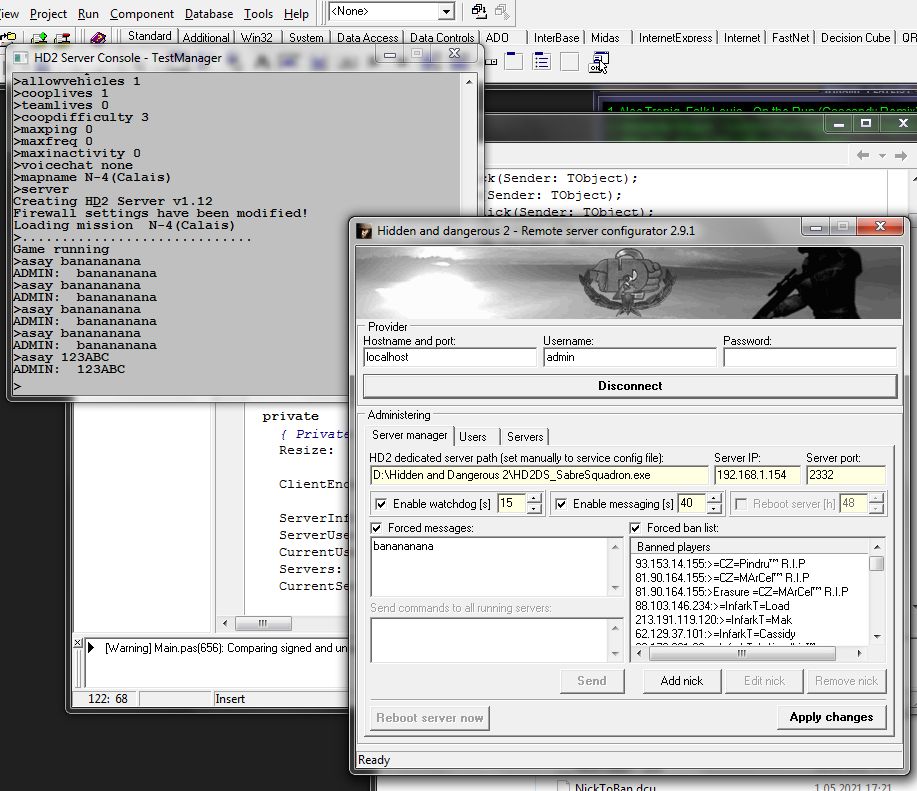Select the list-style component palette icon
Screen dimensions: 917x791
coord(541,62)
